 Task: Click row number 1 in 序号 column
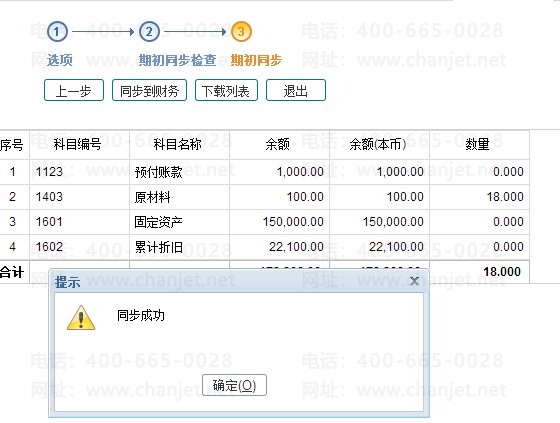pos(12,172)
